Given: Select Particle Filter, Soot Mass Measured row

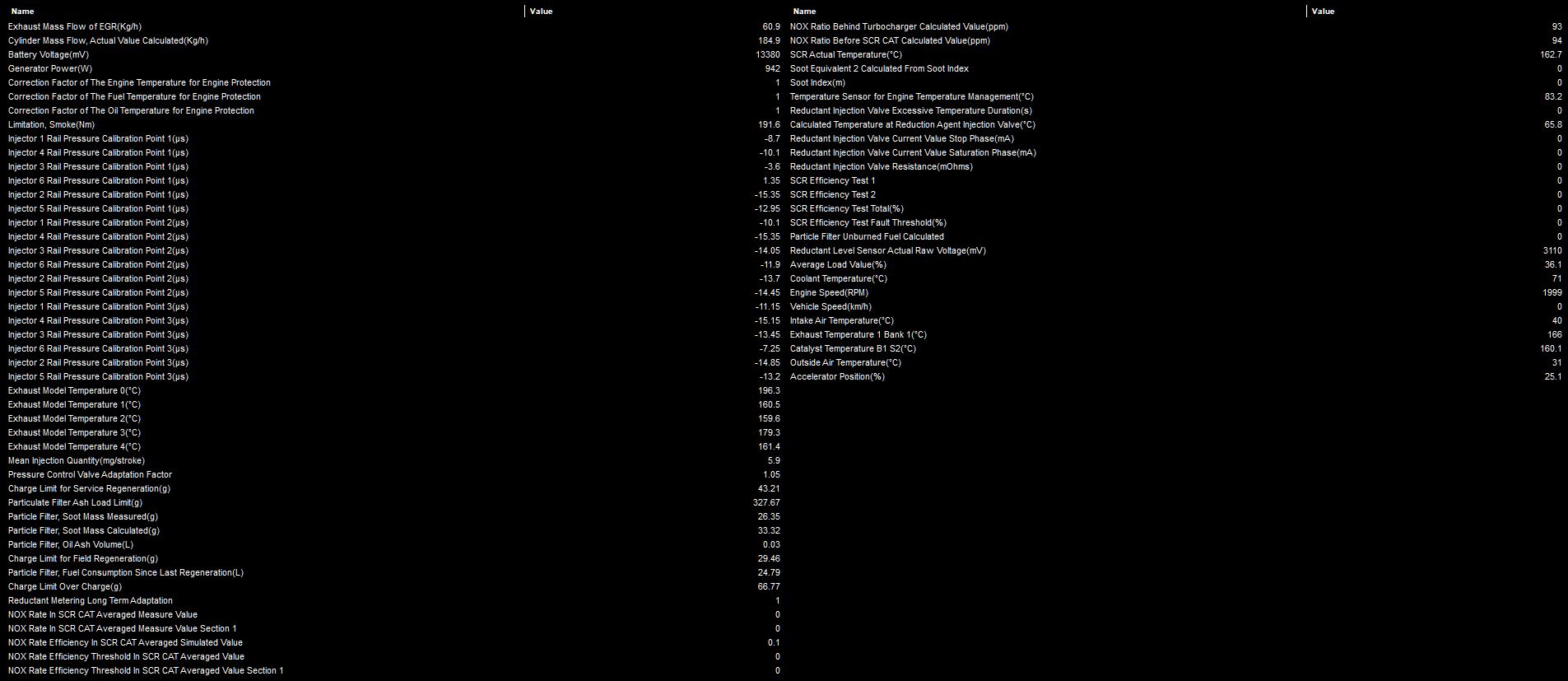Looking at the screenshot, I should [x=393, y=516].
